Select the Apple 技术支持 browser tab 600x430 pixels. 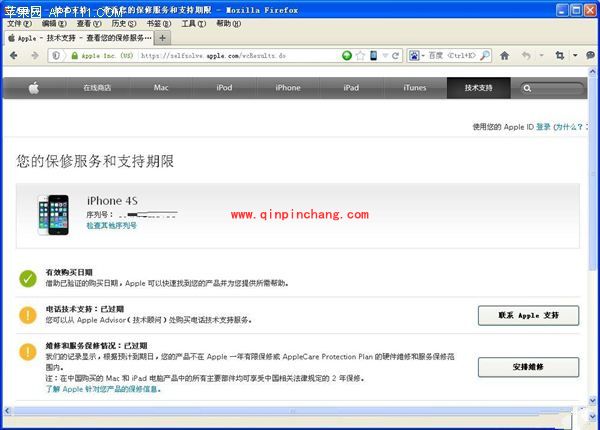click(x=80, y=38)
